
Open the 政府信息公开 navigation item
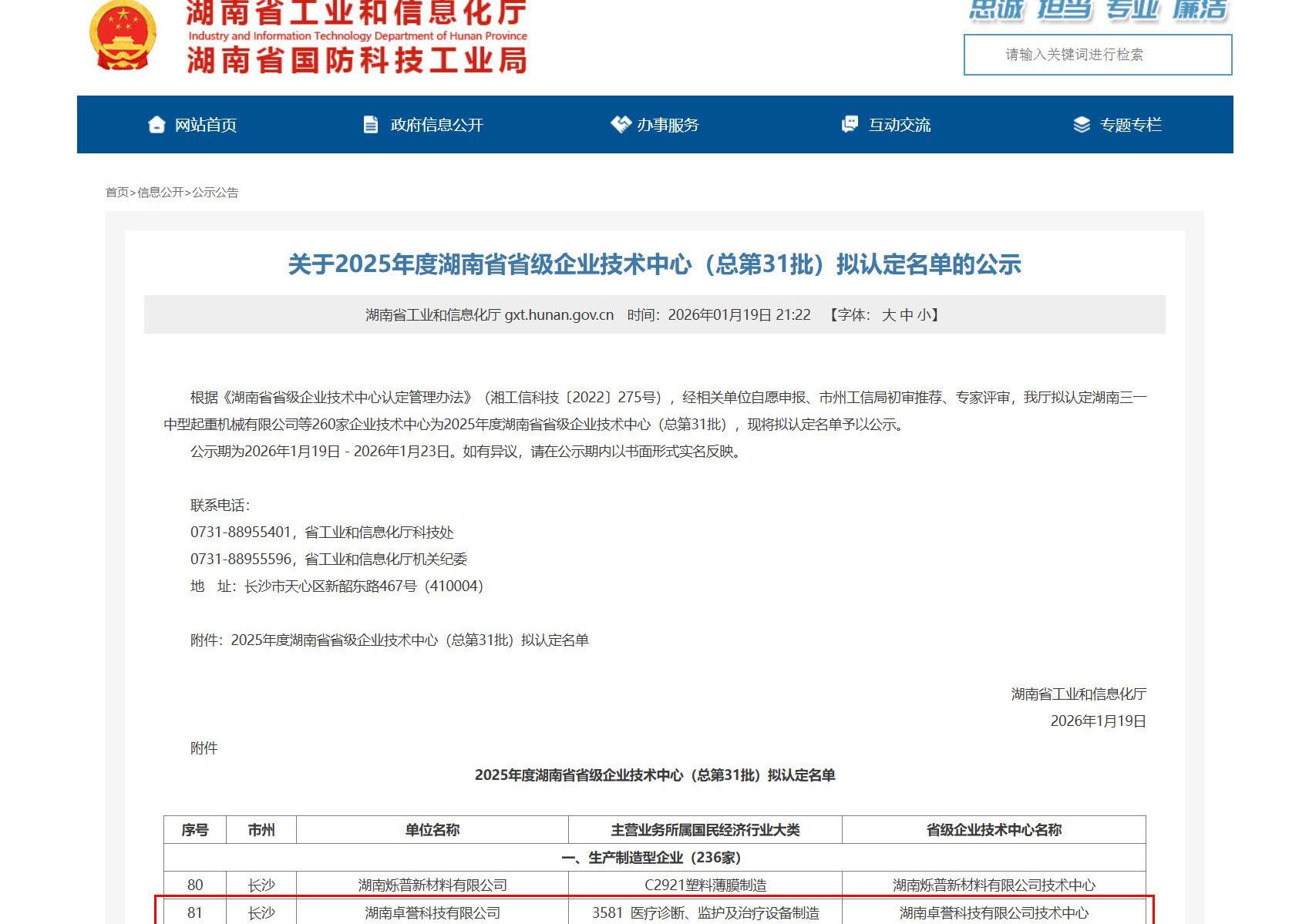click(x=436, y=125)
